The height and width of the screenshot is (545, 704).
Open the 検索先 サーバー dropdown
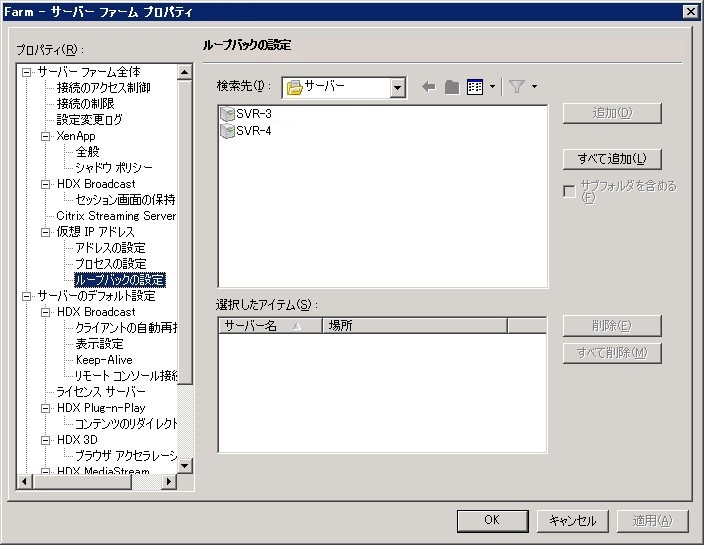pyautogui.click(x=398, y=88)
